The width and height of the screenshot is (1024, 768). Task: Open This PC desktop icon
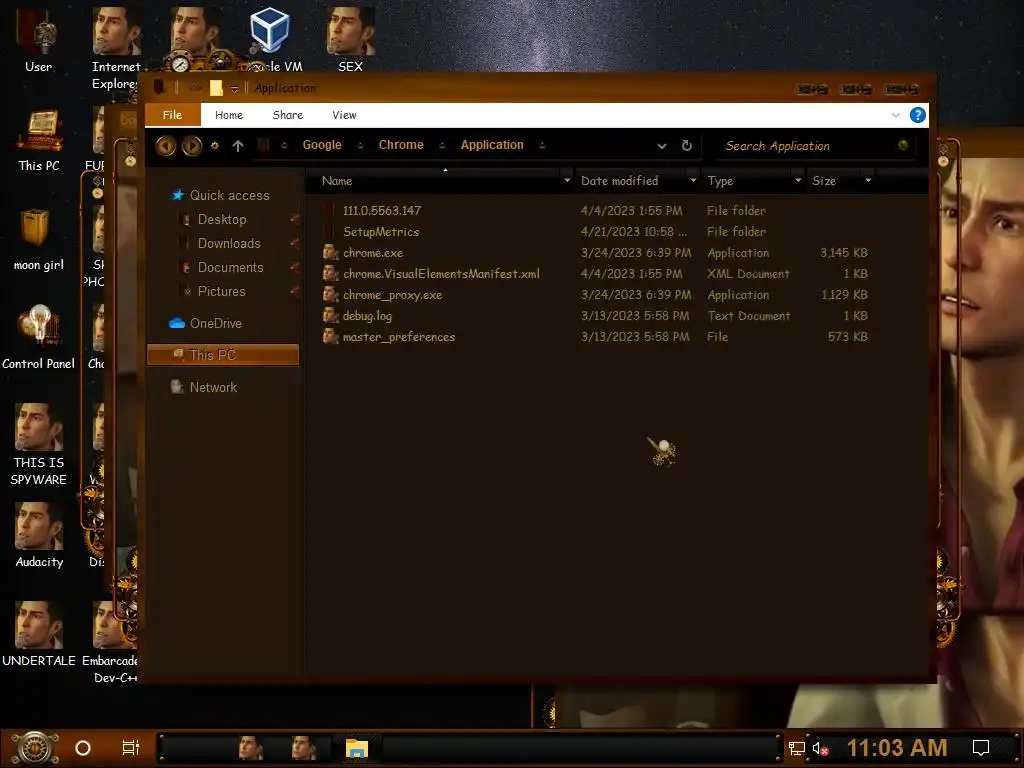[x=39, y=140]
